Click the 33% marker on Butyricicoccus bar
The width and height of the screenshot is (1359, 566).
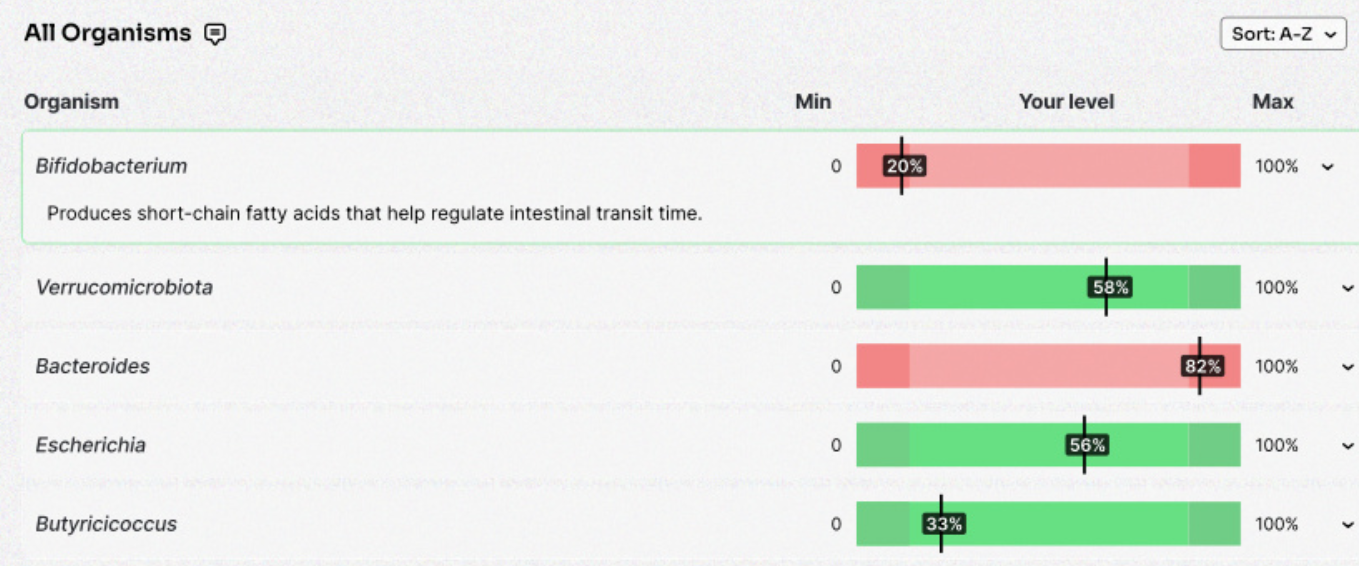coord(943,525)
